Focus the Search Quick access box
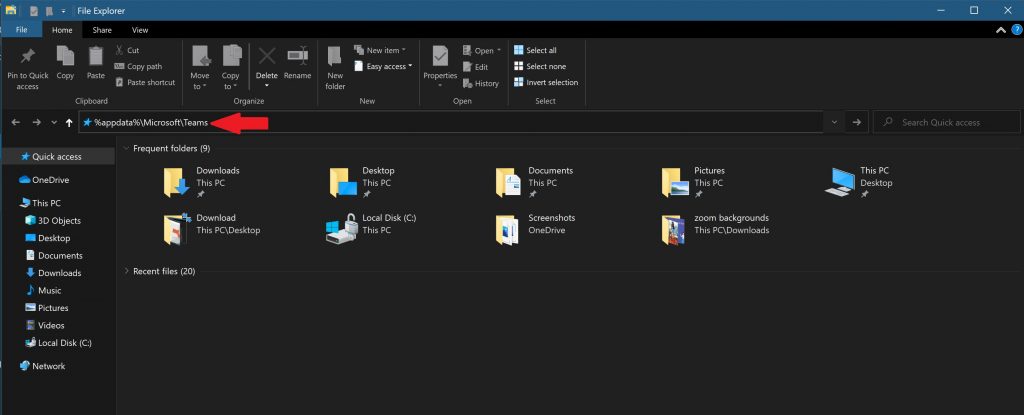The width and height of the screenshot is (1024, 415). 945,122
